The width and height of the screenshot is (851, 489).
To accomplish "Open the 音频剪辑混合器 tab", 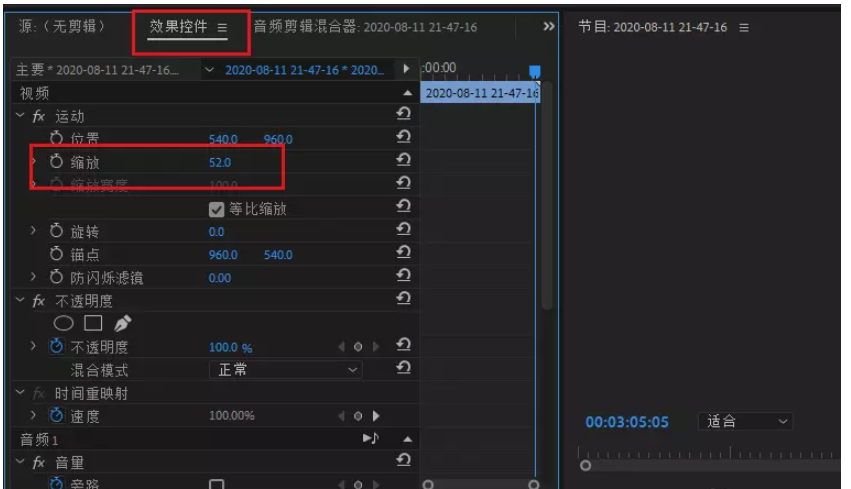I will click(x=365, y=27).
